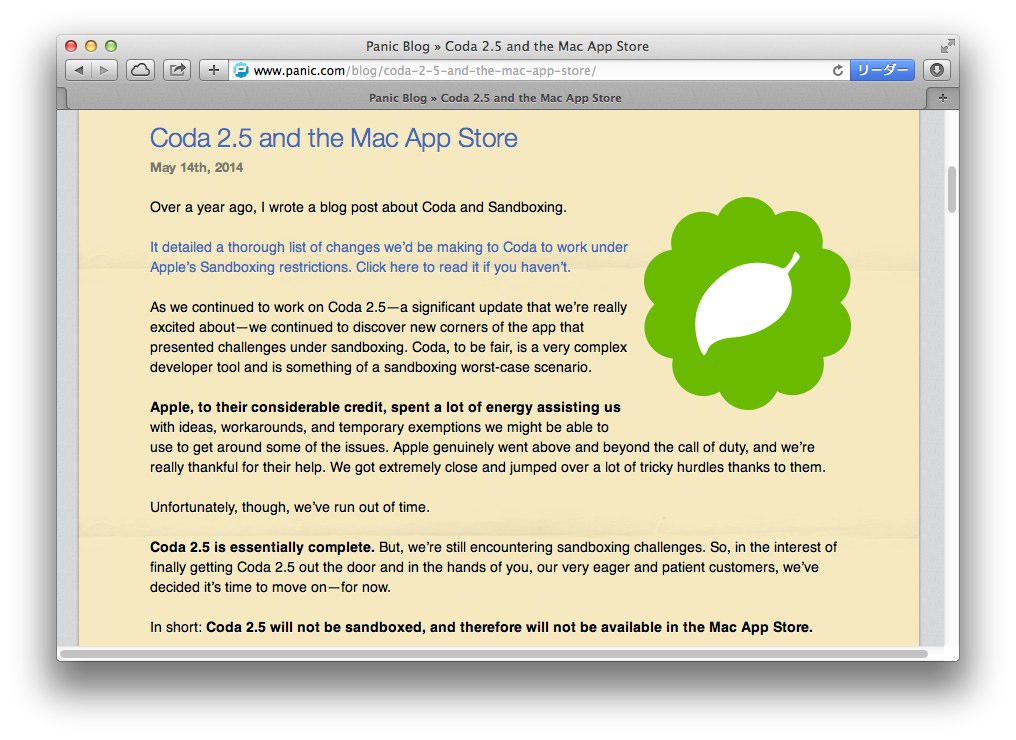The height and width of the screenshot is (740, 1016).
Task: Close the window with the red button
Action: pyautogui.click(x=71, y=46)
